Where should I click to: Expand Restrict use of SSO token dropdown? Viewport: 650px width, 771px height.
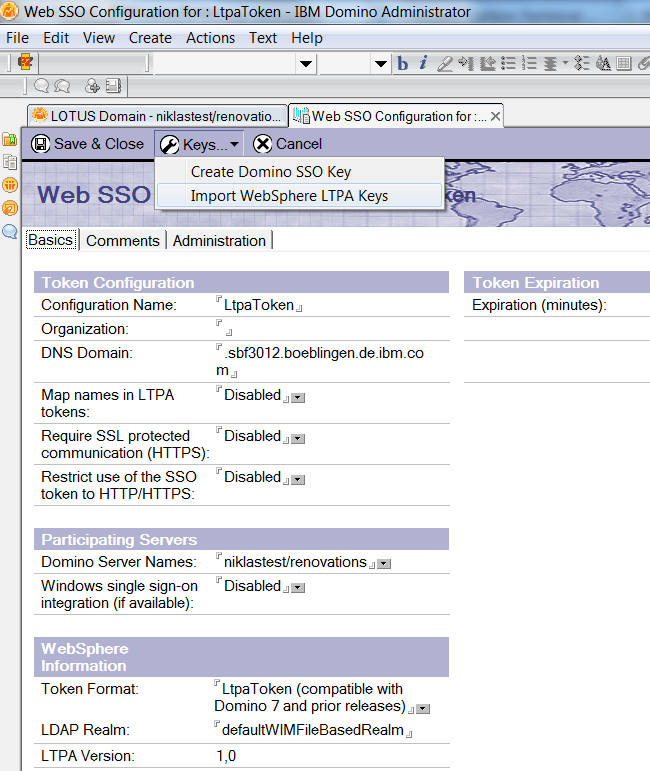pos(298,479)
